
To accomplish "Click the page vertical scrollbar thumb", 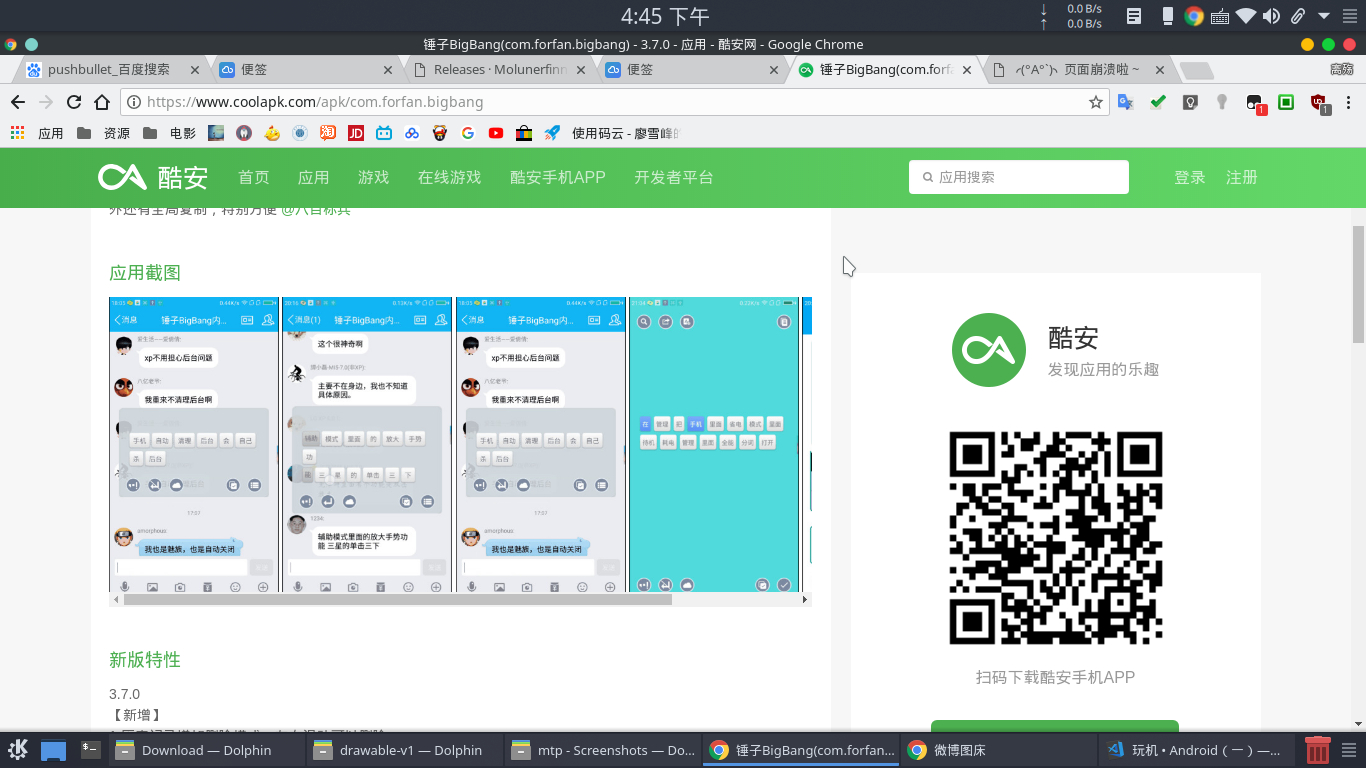I will 1358,284.
